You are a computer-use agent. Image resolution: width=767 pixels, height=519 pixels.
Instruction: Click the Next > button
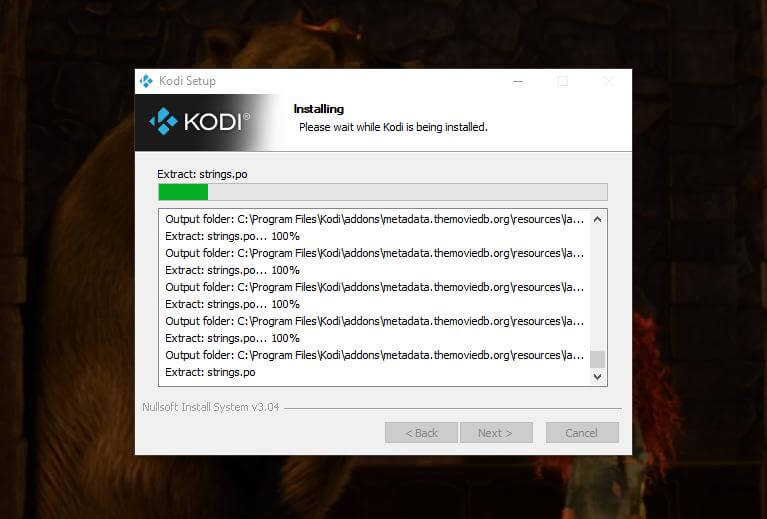pos(496,433)
